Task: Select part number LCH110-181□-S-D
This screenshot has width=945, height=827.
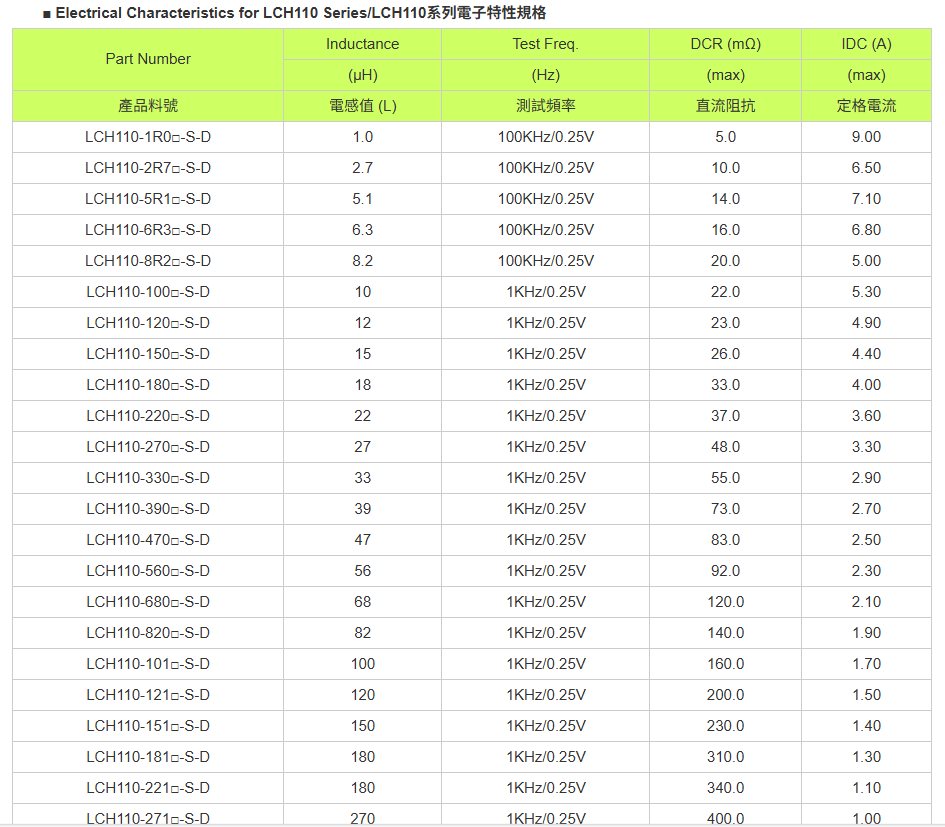Action: pos(148,756)
